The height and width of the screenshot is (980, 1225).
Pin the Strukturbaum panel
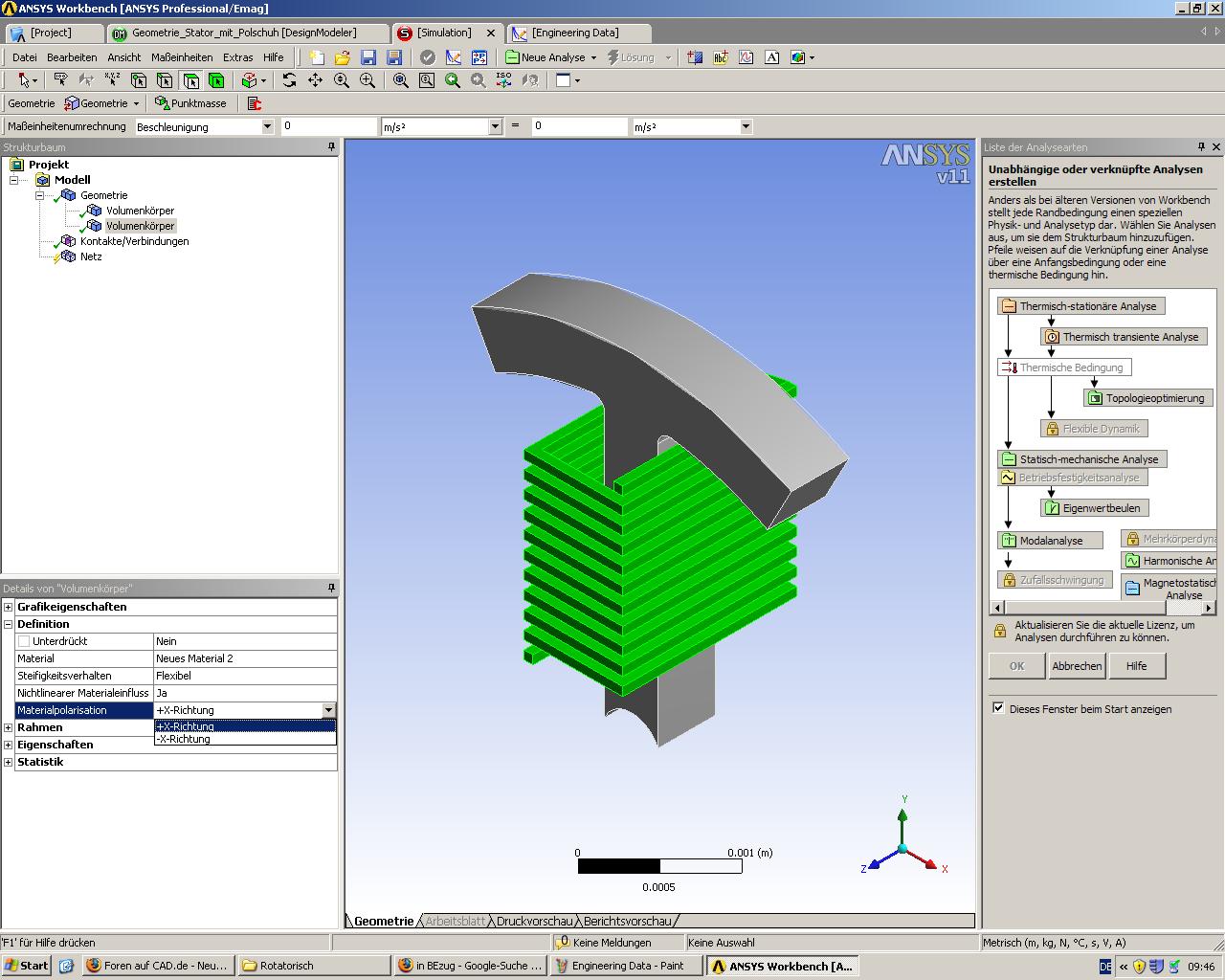click(332, 147)
